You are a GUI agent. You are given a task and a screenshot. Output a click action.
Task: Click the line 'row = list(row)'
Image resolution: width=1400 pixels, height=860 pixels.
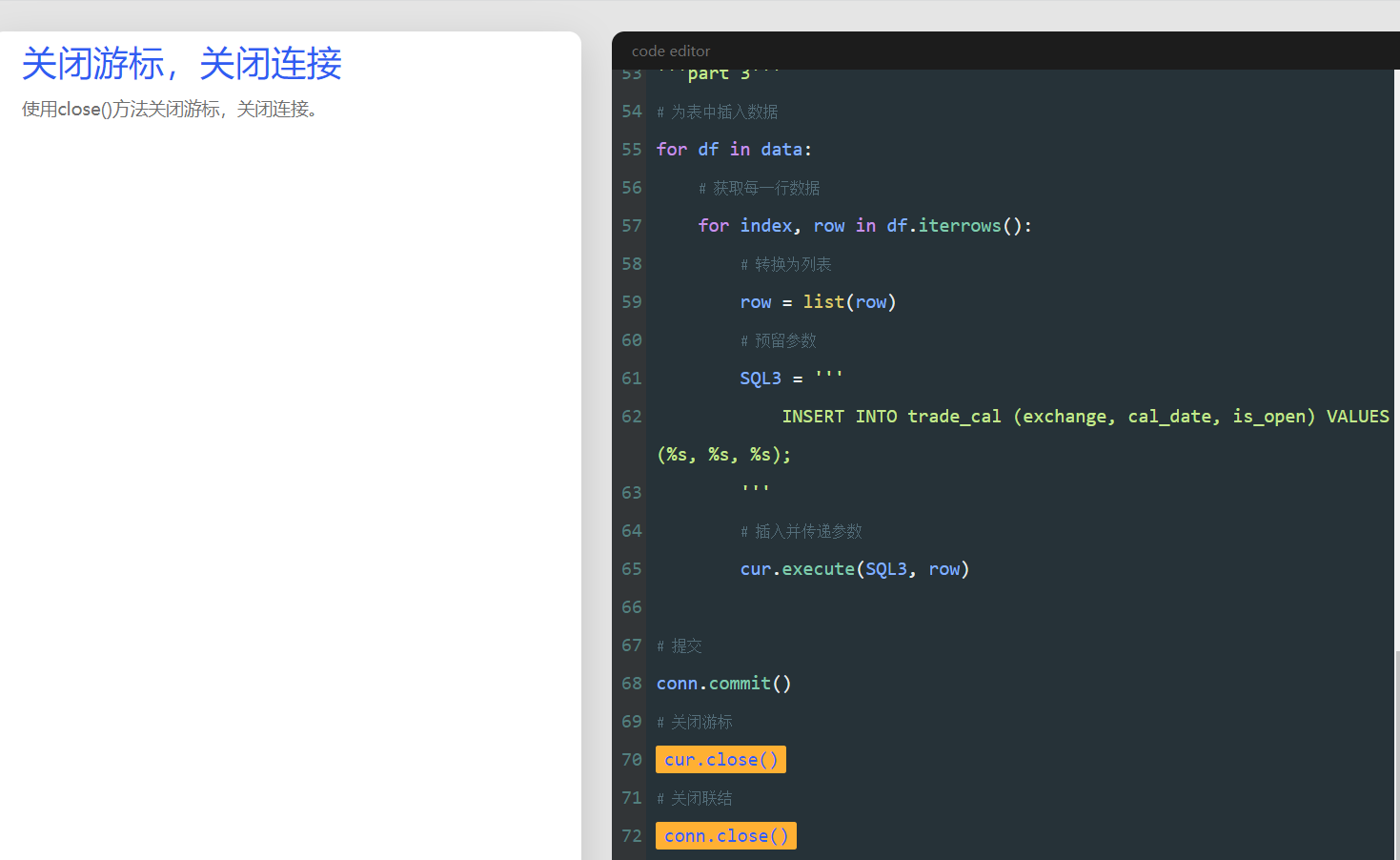819,302
